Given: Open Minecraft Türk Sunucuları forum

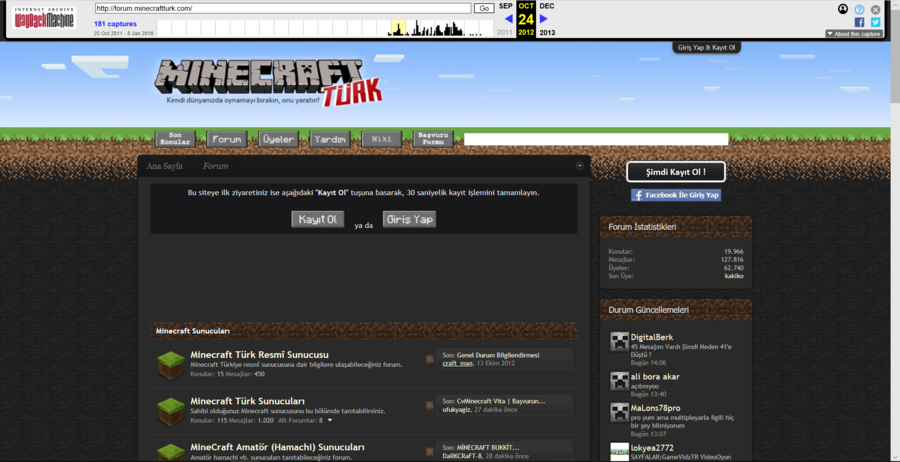Looking at the screenshot, I should tap(247, 401).
